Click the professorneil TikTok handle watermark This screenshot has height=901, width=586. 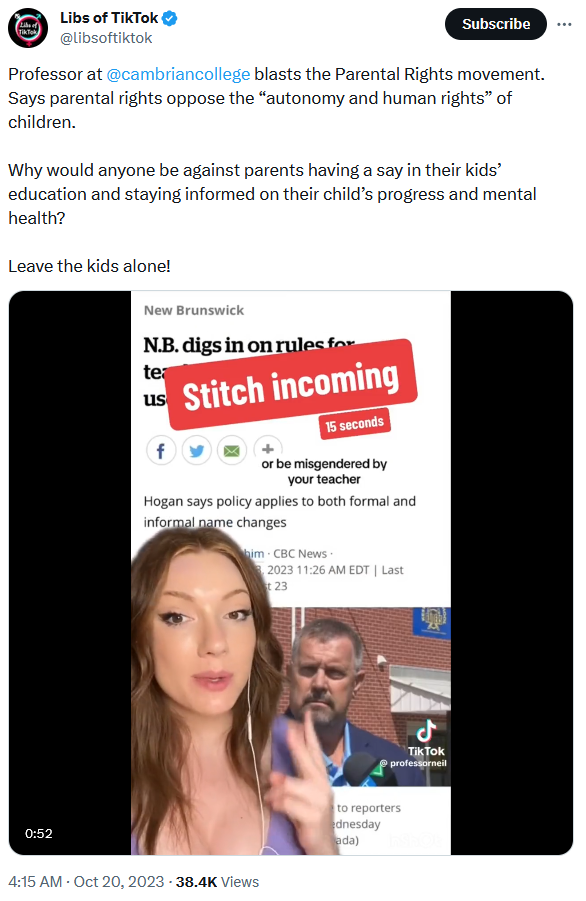tap(414, 763)
